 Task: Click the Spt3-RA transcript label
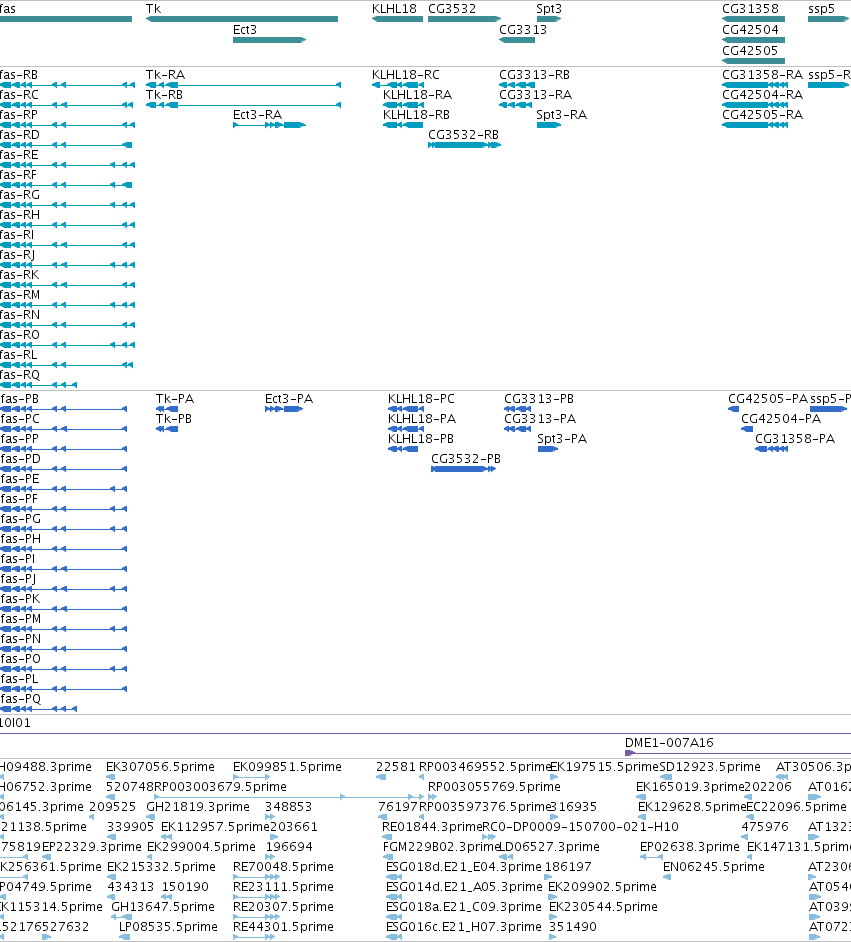pyautogui.click(x=562, y=115)
